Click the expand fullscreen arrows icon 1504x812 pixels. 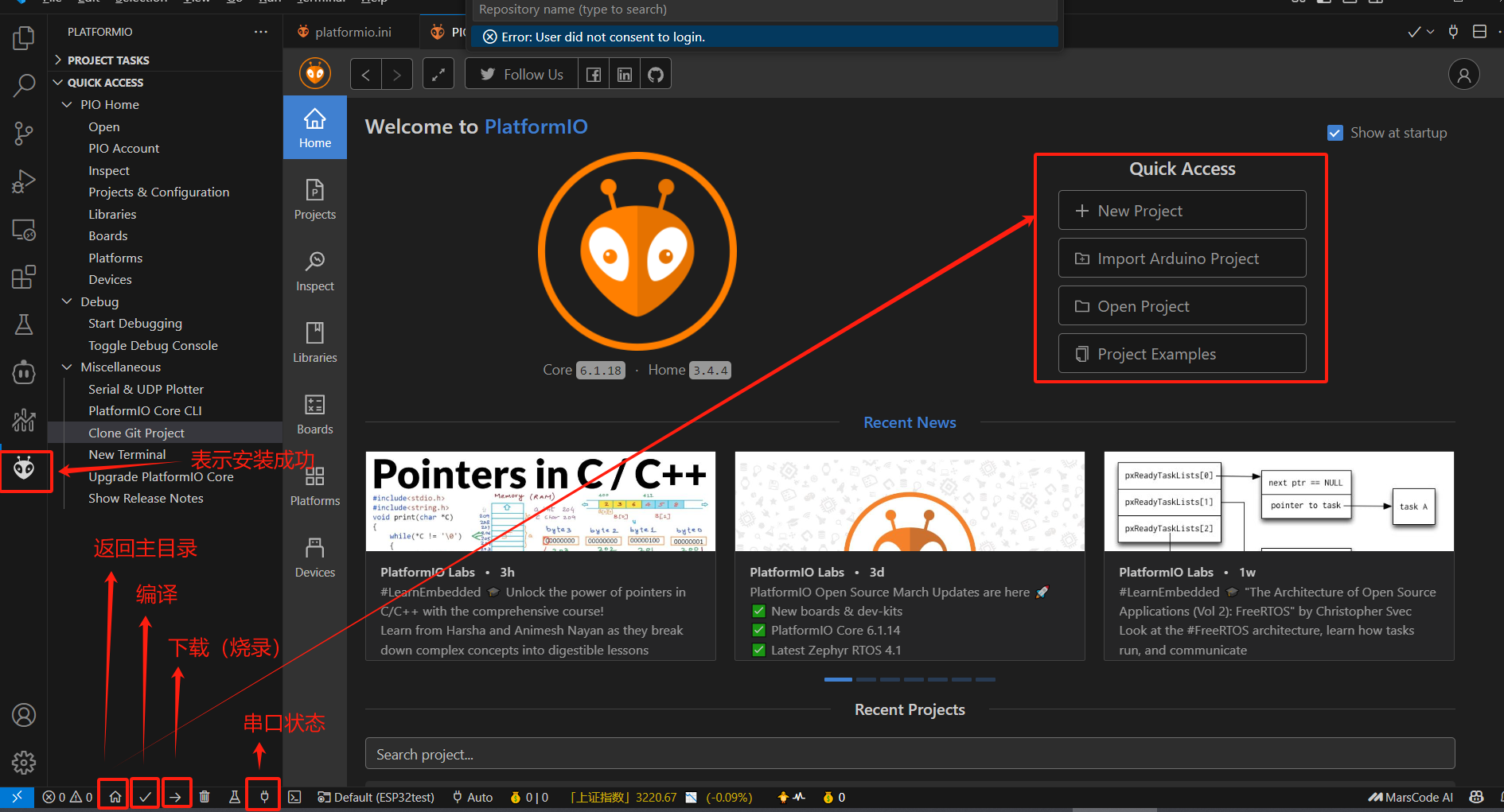[x=438, y=74]
